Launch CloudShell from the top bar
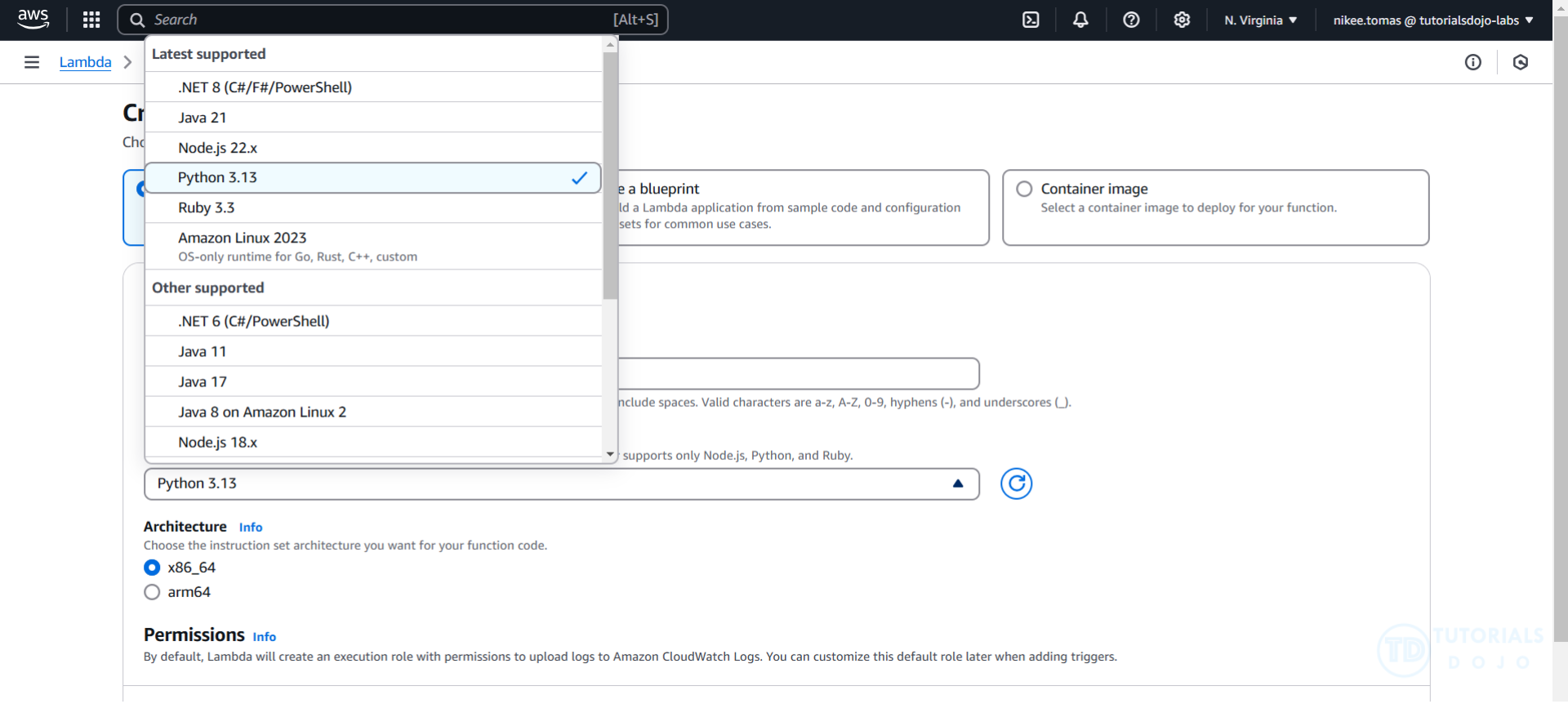 [1031, 20]
